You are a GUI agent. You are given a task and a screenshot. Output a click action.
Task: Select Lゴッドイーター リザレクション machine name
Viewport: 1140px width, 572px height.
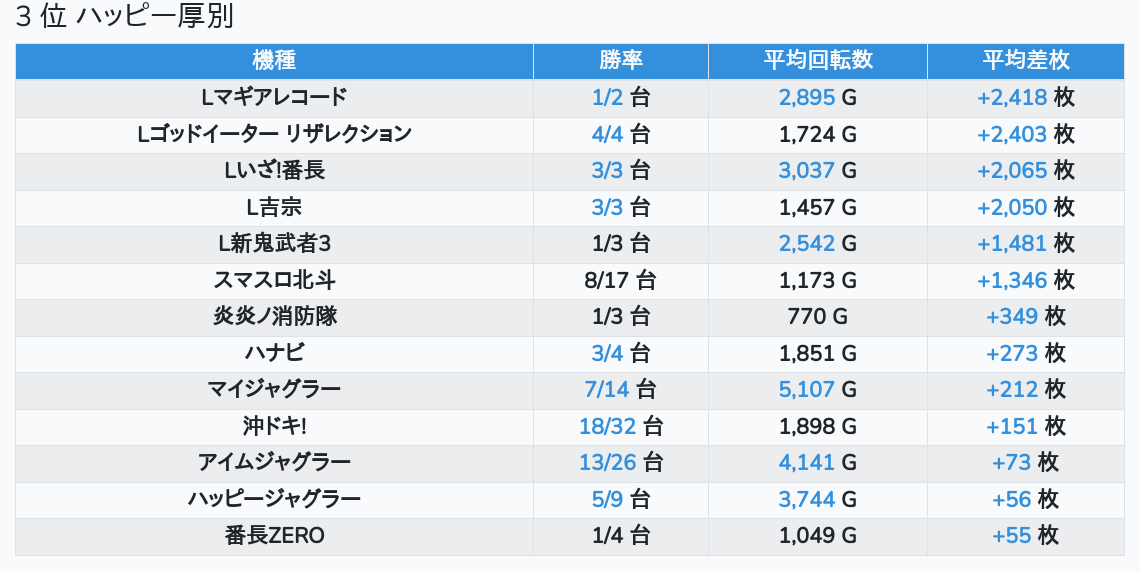(x=274, y=134)
